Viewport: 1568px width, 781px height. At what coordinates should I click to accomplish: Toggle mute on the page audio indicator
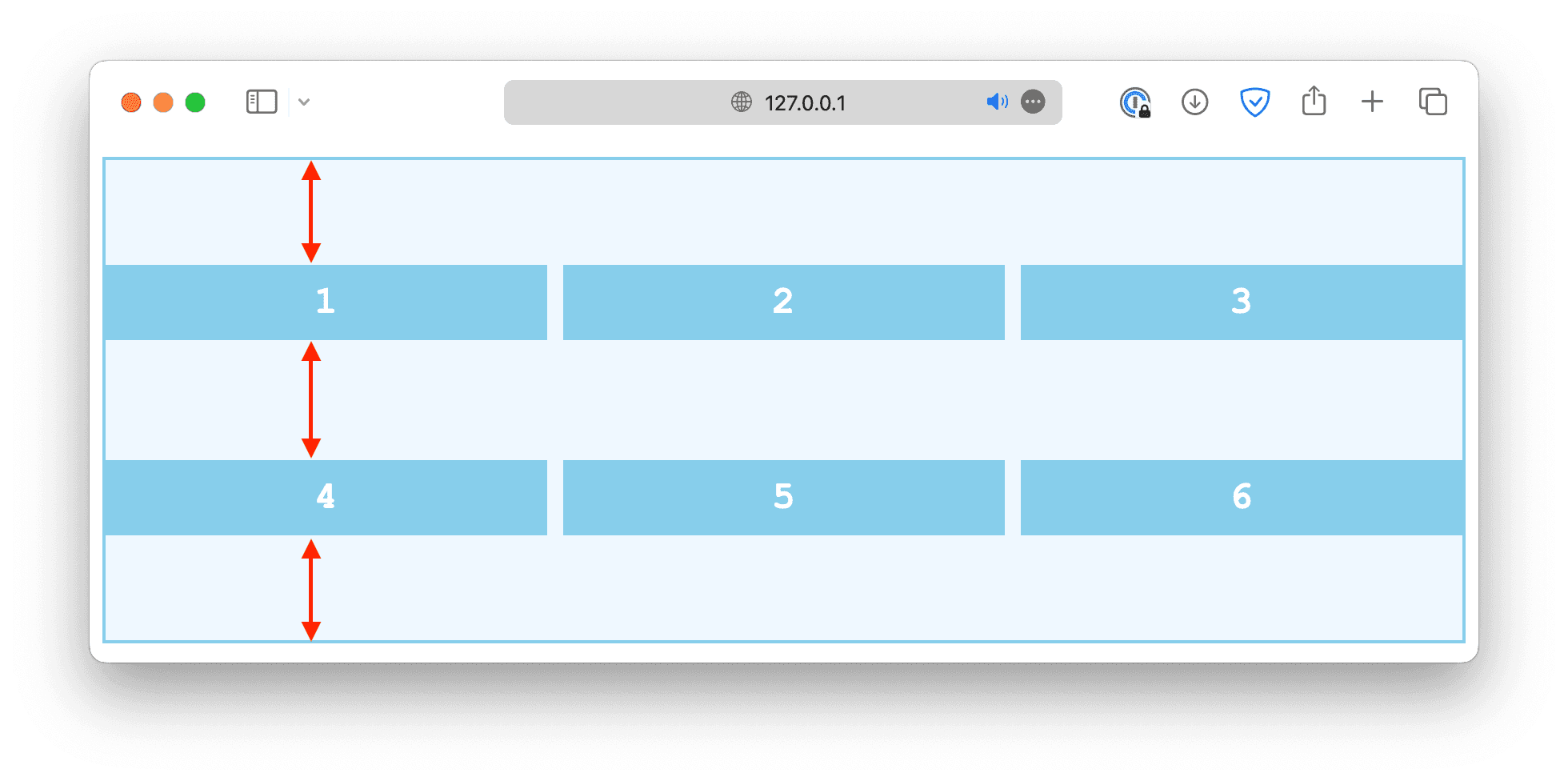click(x=997, y=102)
